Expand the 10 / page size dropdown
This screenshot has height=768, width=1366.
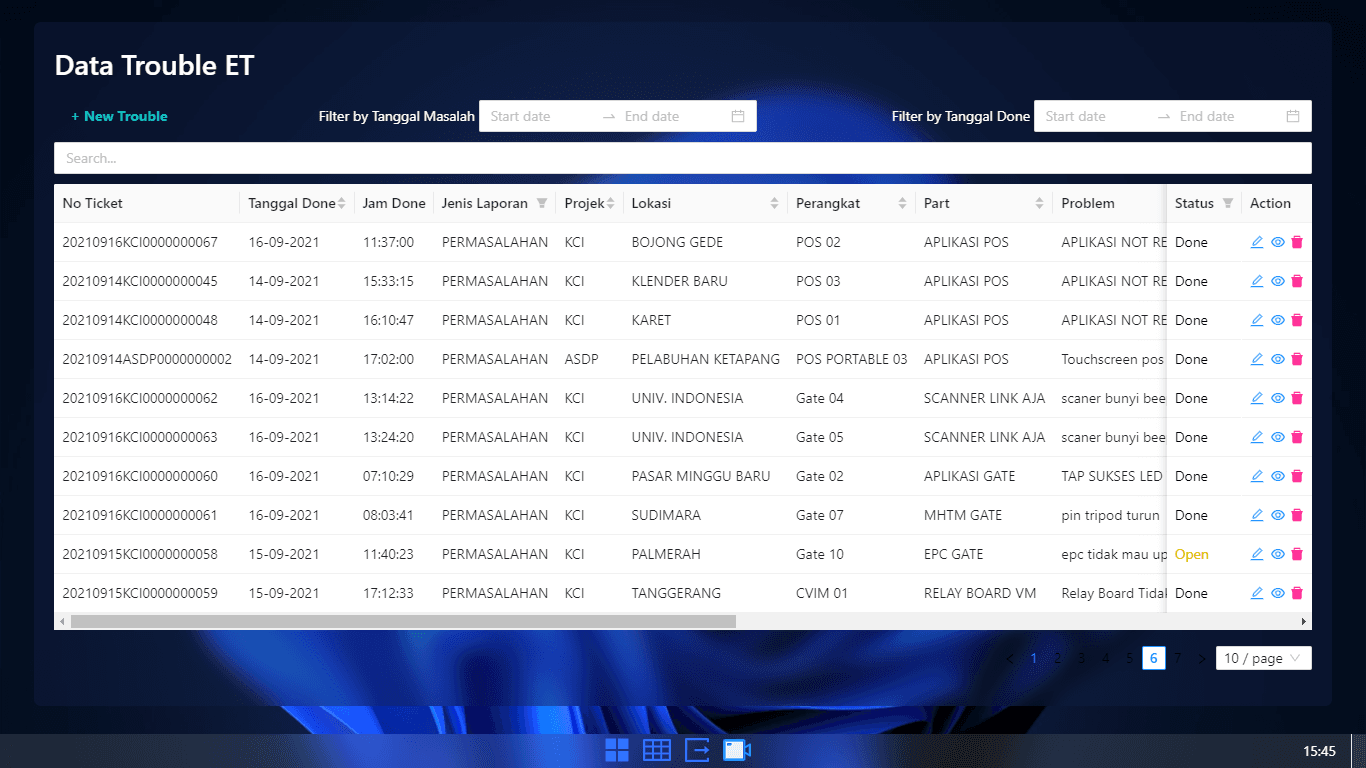click(1263, 658)
